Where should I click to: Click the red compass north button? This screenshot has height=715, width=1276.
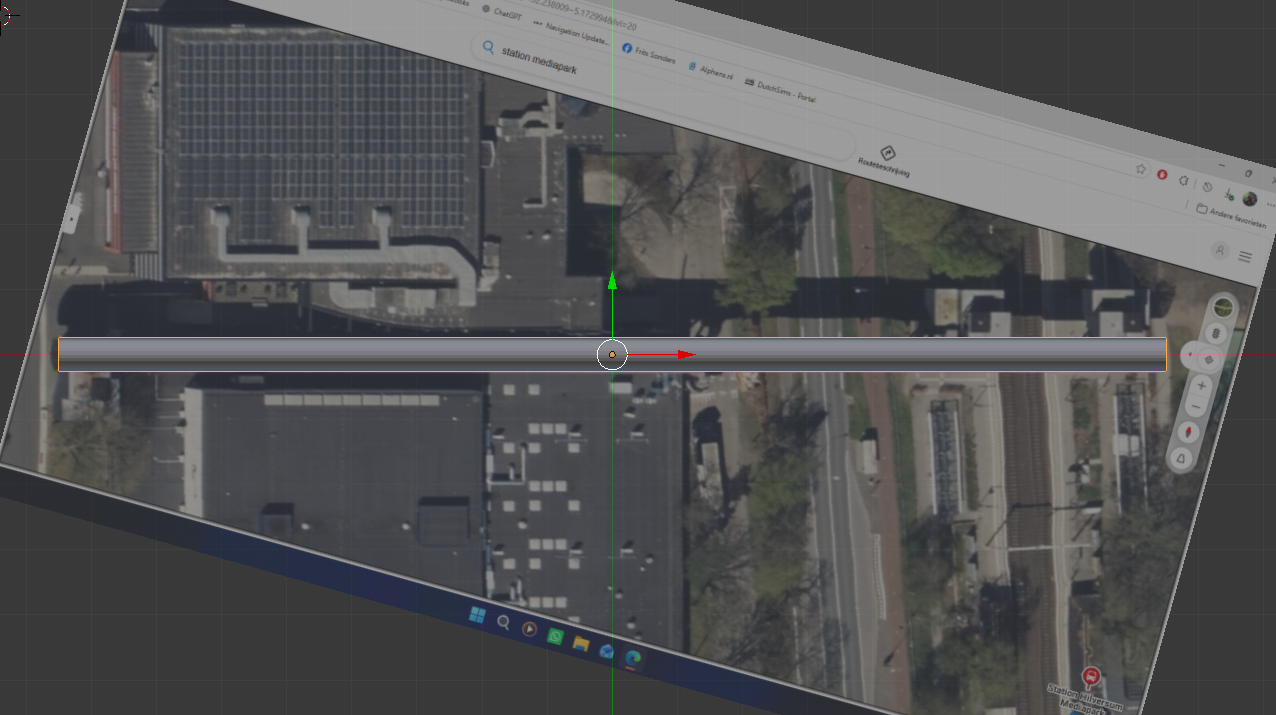click(x=1189, y=432)
